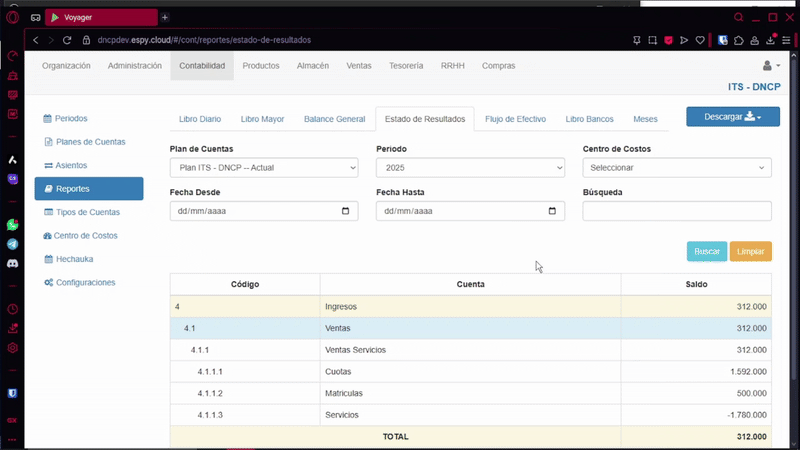The image size is (800, 450).
Task: Go back with the browser back arrow
Action: pos(36,40)
